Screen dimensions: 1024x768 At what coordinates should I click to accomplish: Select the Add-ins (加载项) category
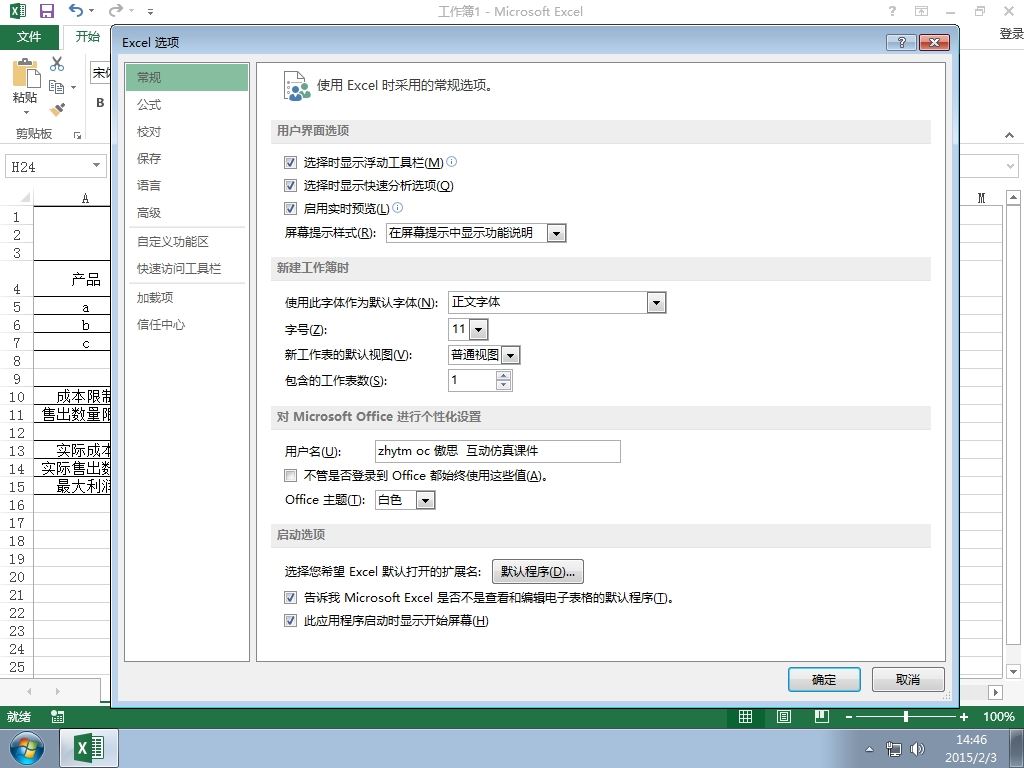(187, 298)
